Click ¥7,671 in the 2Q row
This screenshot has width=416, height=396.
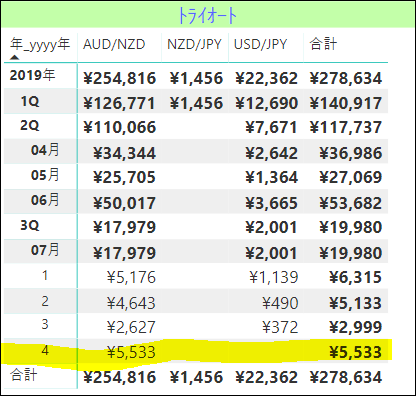[x=271, y=128]
